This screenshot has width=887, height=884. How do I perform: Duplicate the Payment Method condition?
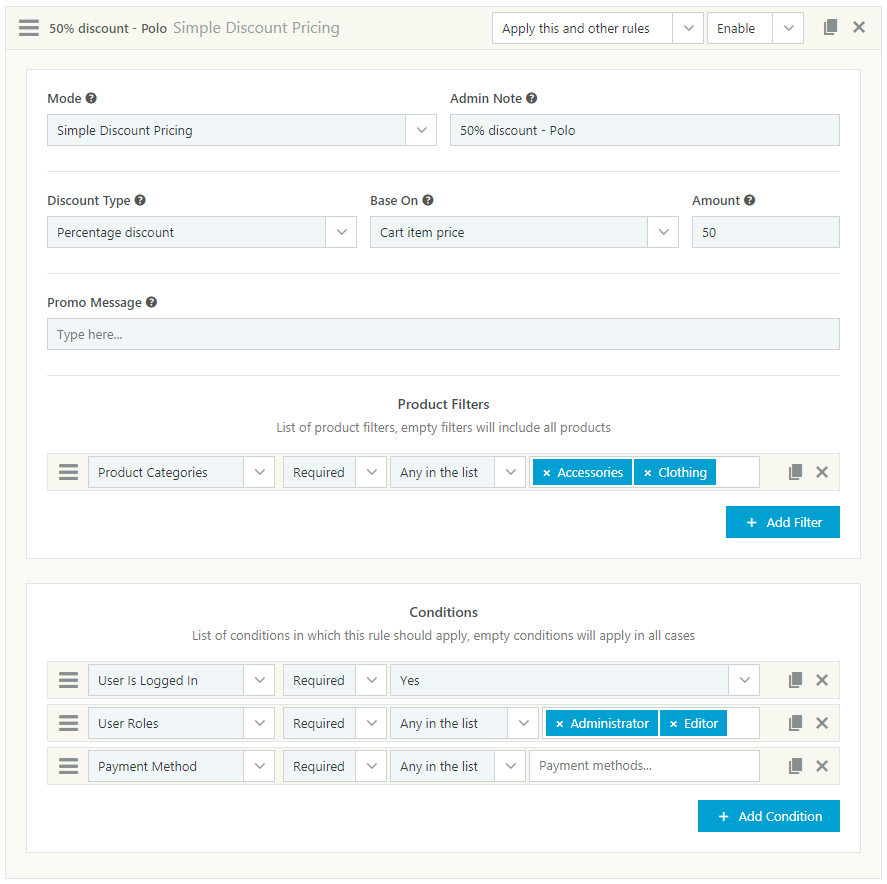[796, 766]
